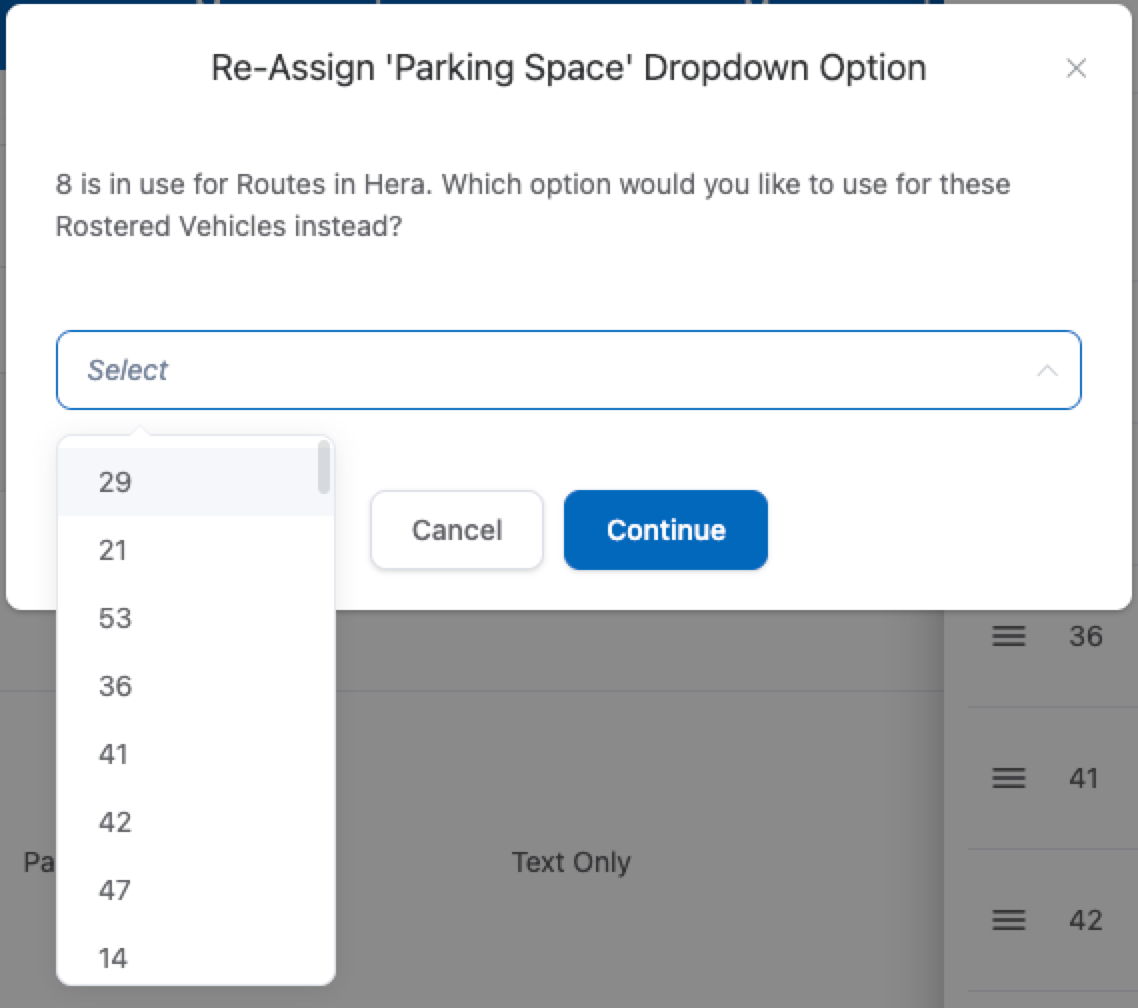Choose option 29 from dropdown list
This screenshot has height=1008, width=1138.
click(116, 482)
